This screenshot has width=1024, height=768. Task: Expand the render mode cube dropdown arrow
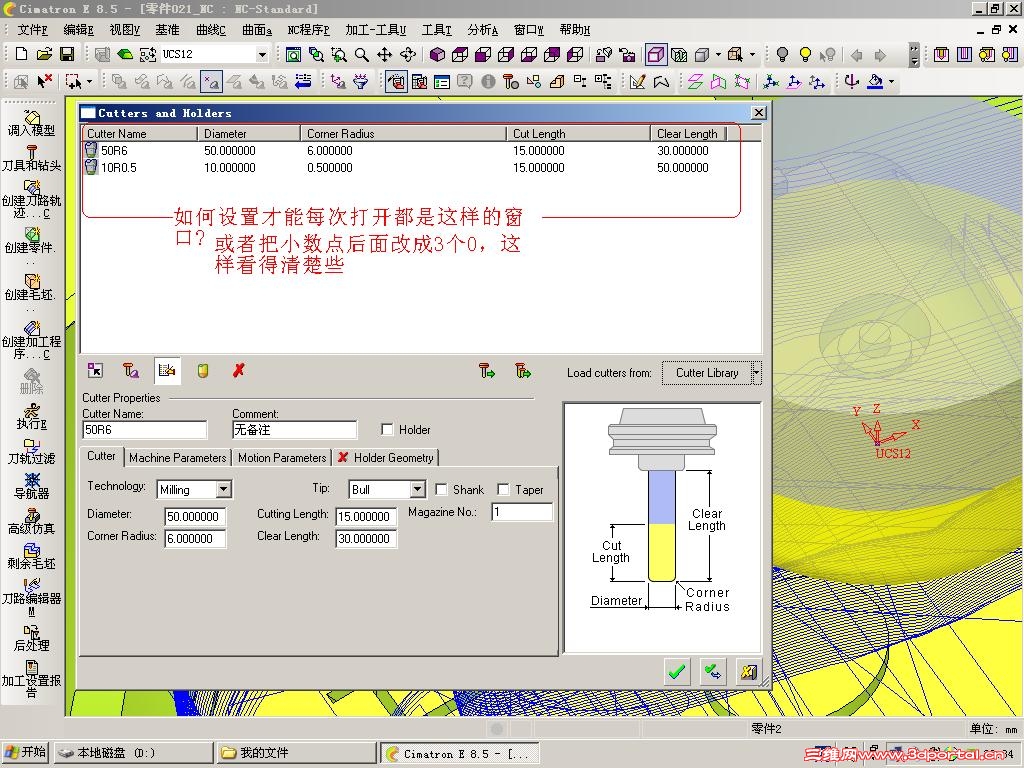click(718, 55)
